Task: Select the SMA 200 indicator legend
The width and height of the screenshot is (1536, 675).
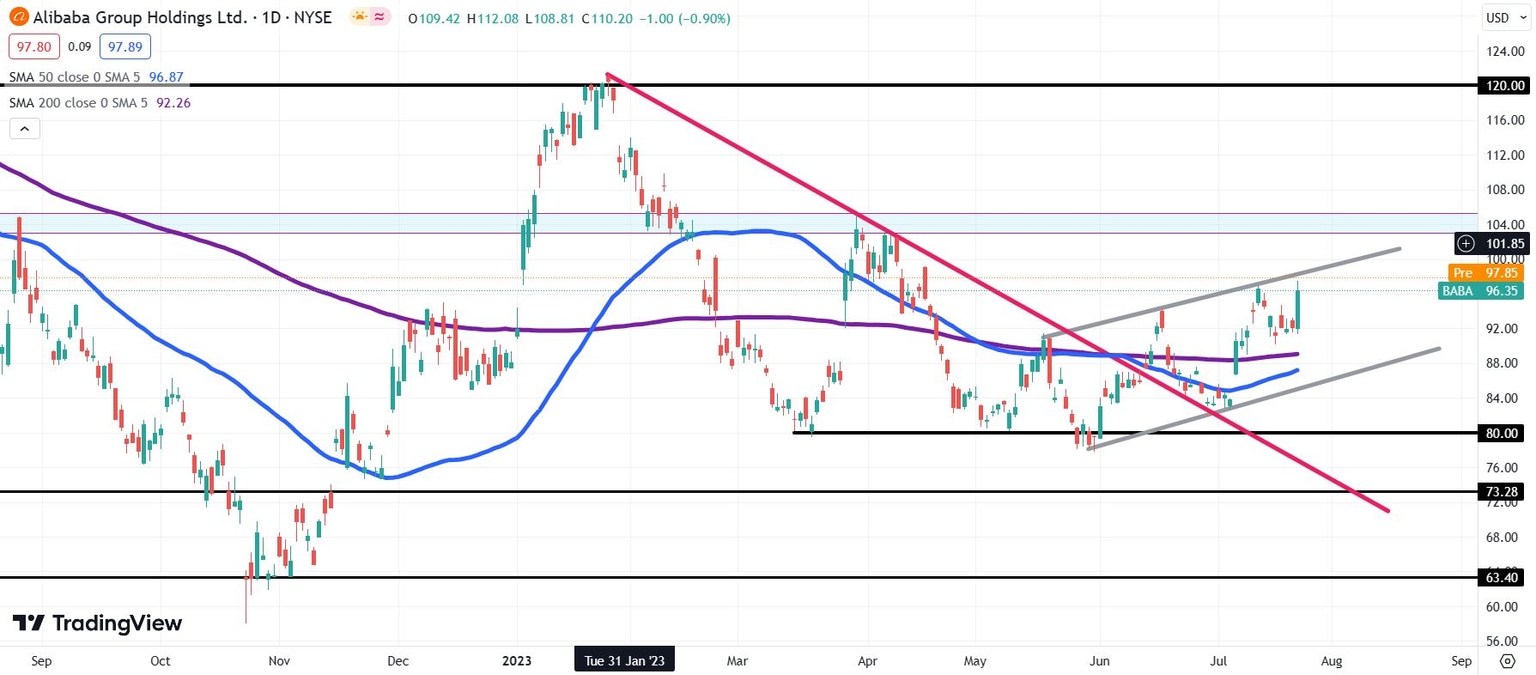Action: [100, 102]
